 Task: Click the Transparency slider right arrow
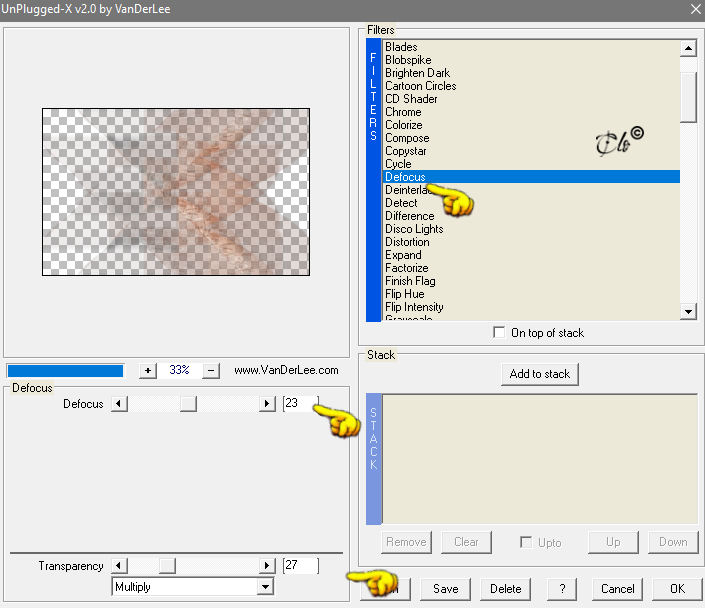pyautogui.click(x=267, y=565)
